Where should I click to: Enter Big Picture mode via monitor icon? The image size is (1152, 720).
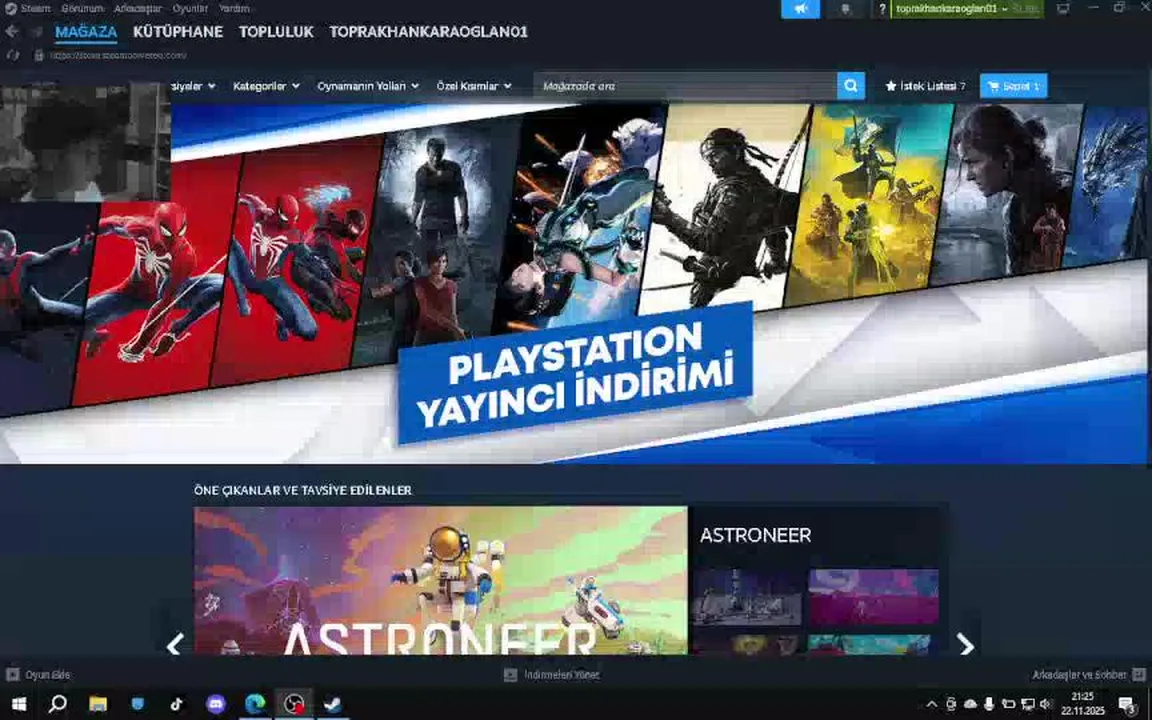(x=1063, y=9)
